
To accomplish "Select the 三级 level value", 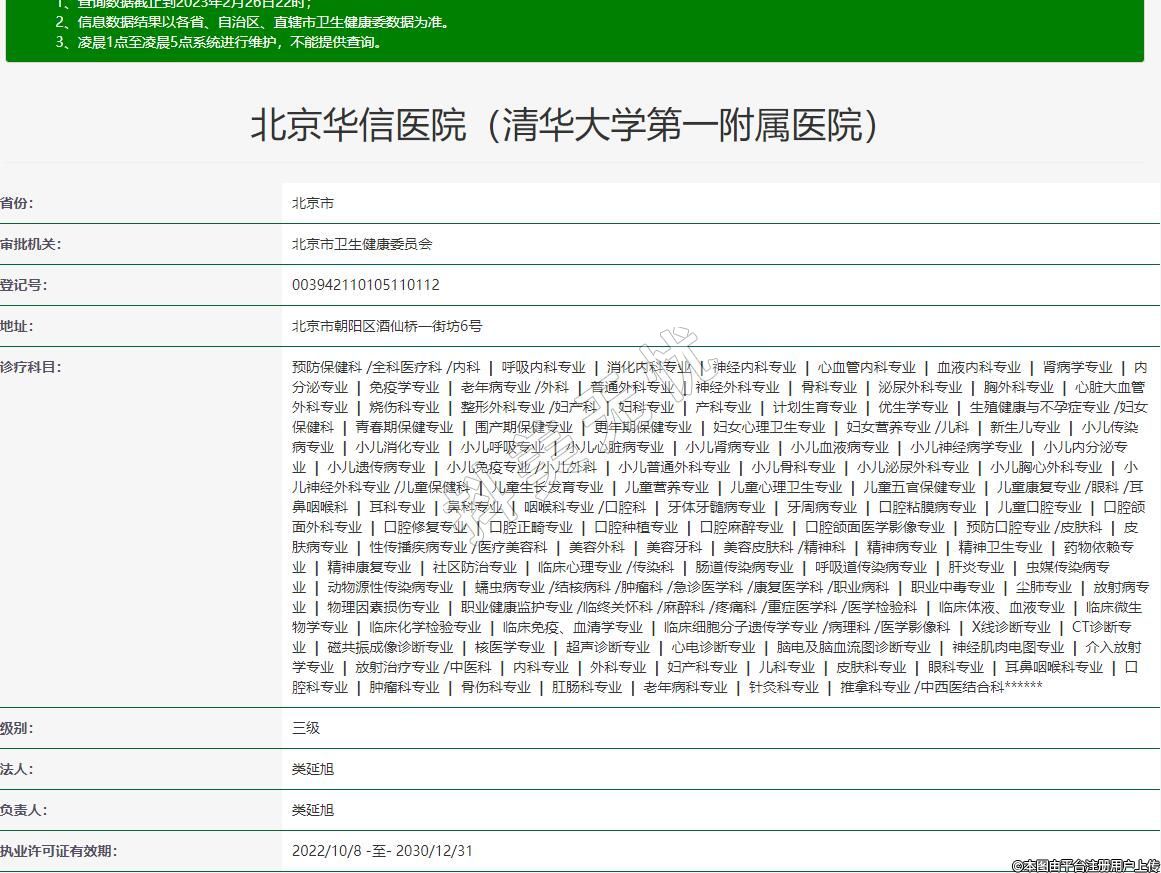I will (306, 728).
